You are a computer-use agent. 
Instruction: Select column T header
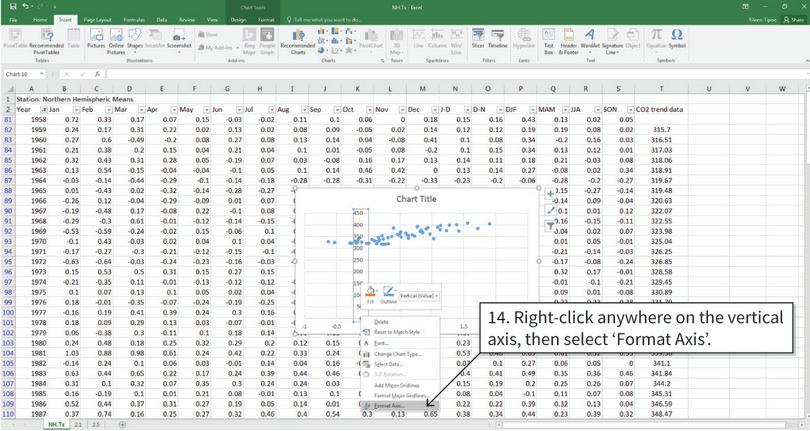(661, 88)
